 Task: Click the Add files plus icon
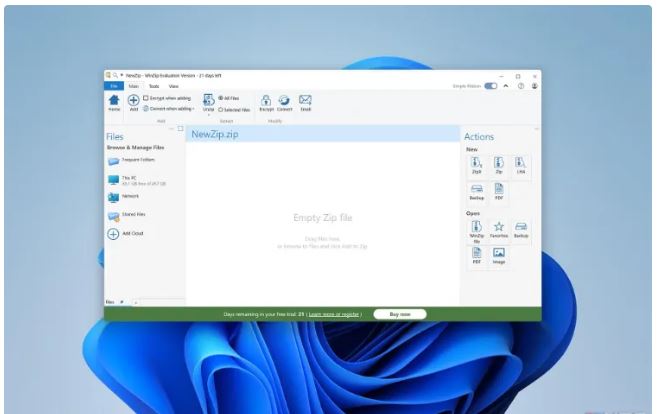133,100
